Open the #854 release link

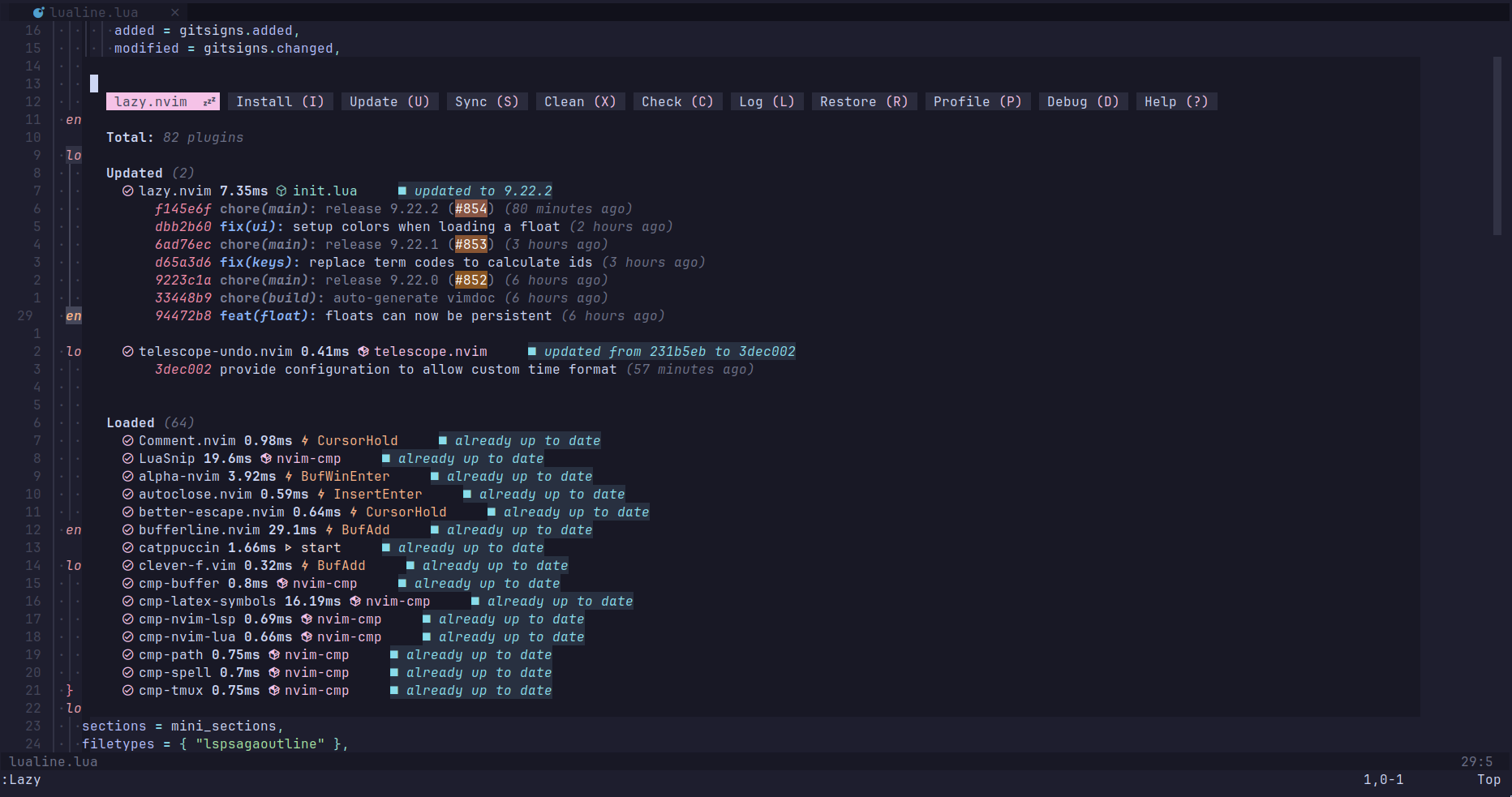tap(472, 208)
